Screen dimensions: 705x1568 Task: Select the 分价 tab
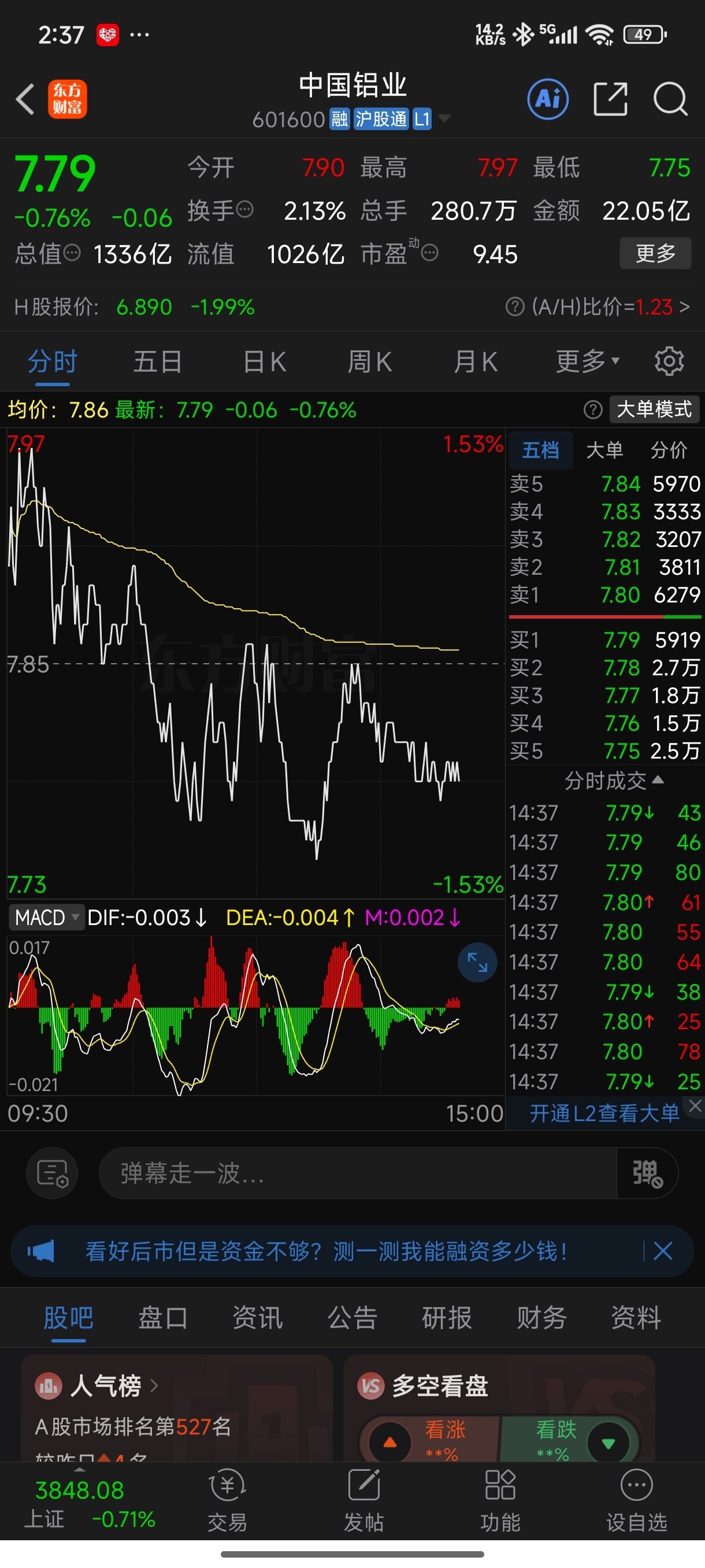tap(669, 450)
